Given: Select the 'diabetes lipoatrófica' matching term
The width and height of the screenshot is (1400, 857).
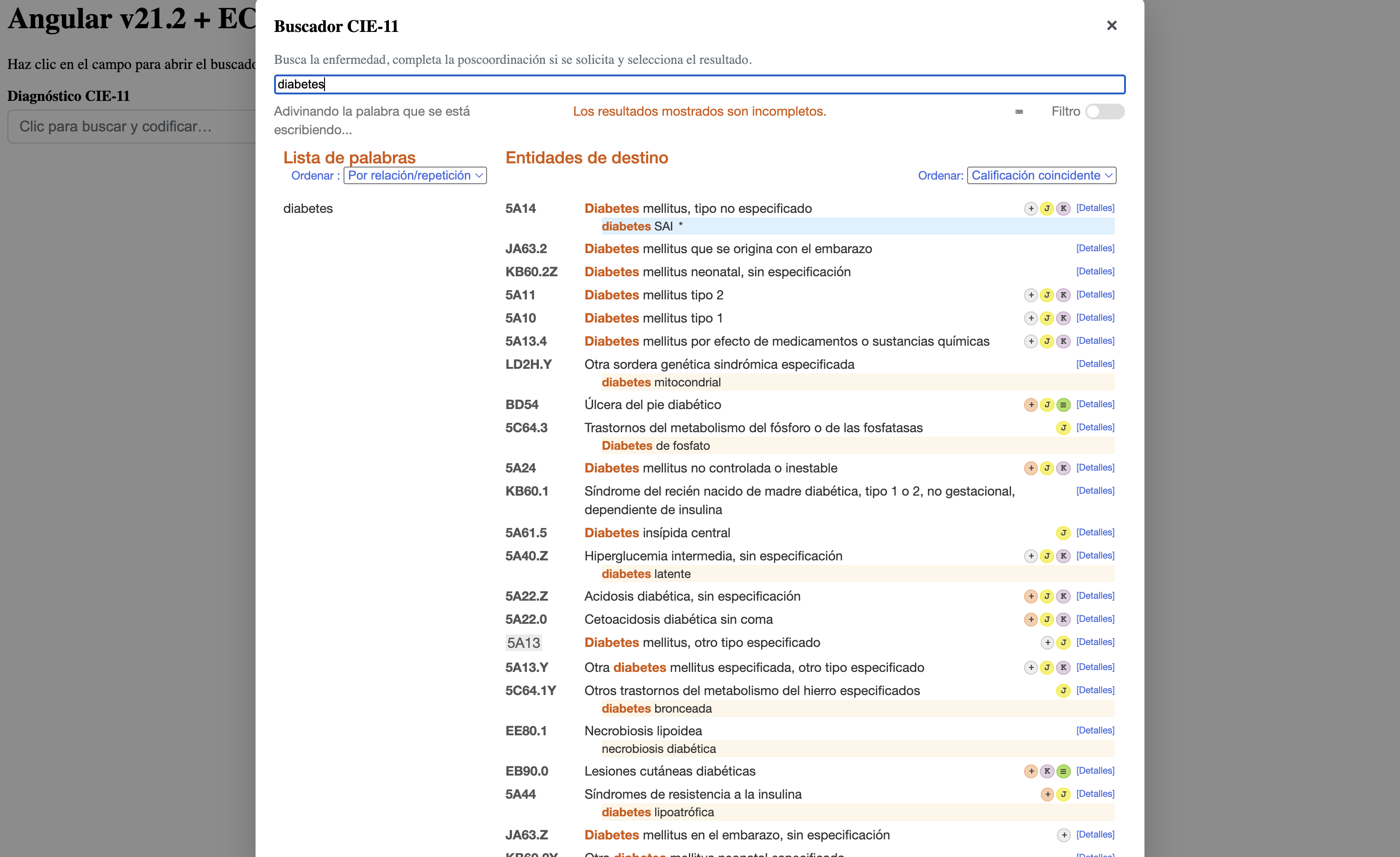Looking at the screenshot, I should [858, 812].
